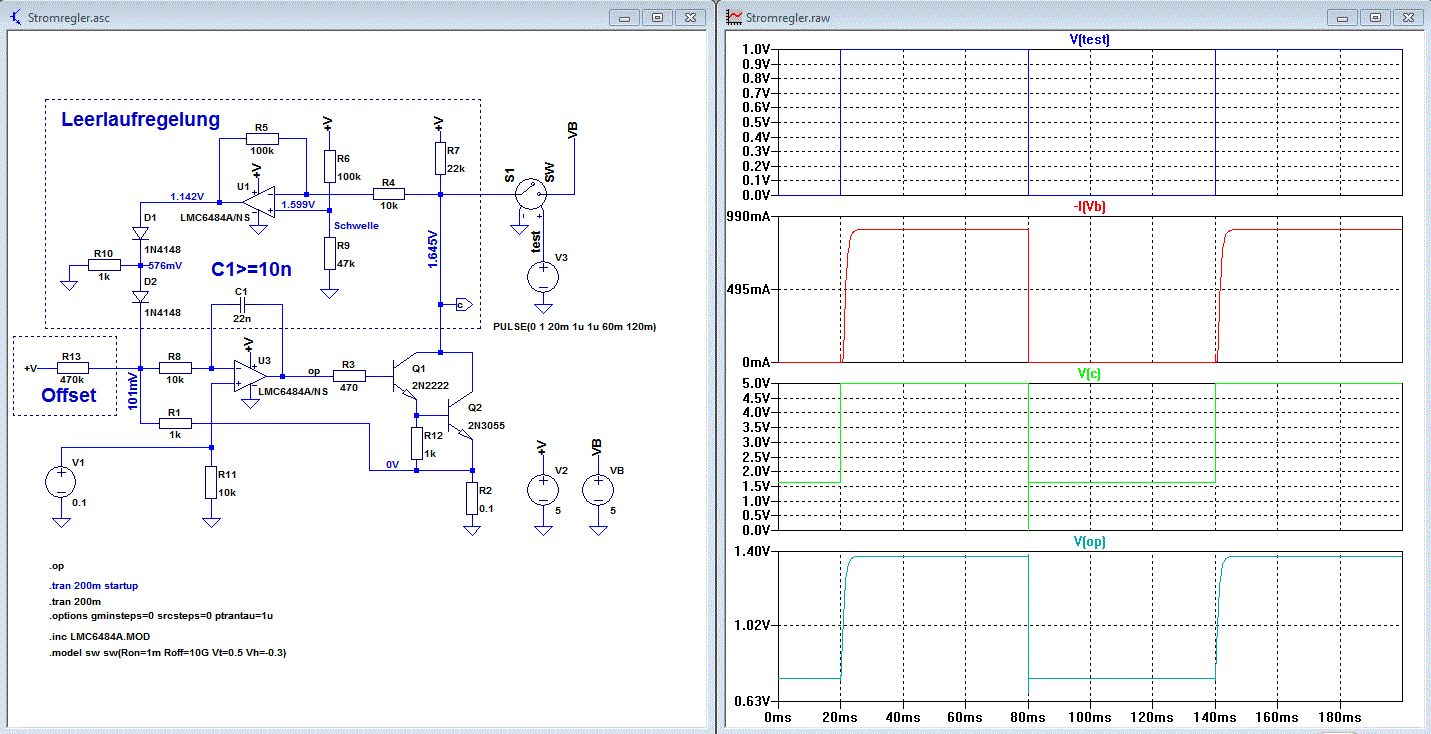
Task: Click the 100ms time axis label
Action: tap(1089, 718)
